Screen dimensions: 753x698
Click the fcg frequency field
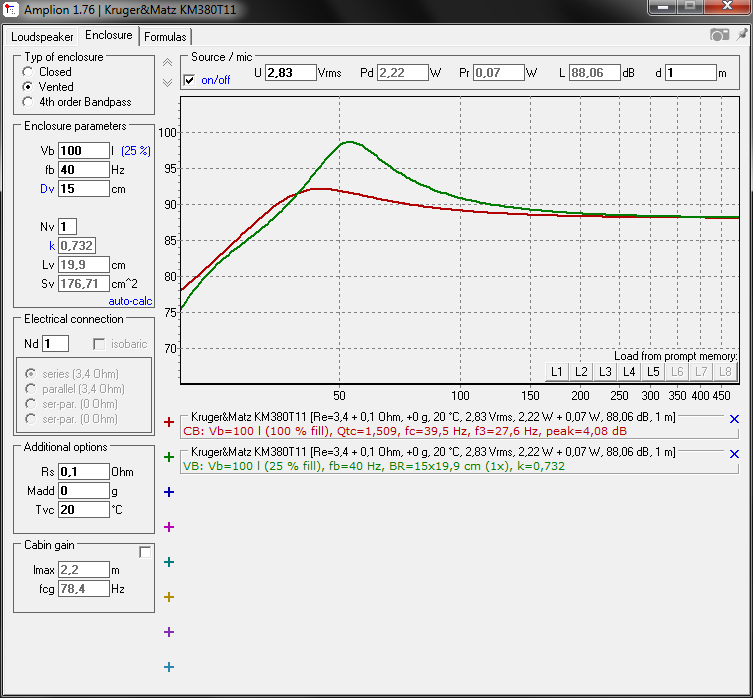pos(84,588)
